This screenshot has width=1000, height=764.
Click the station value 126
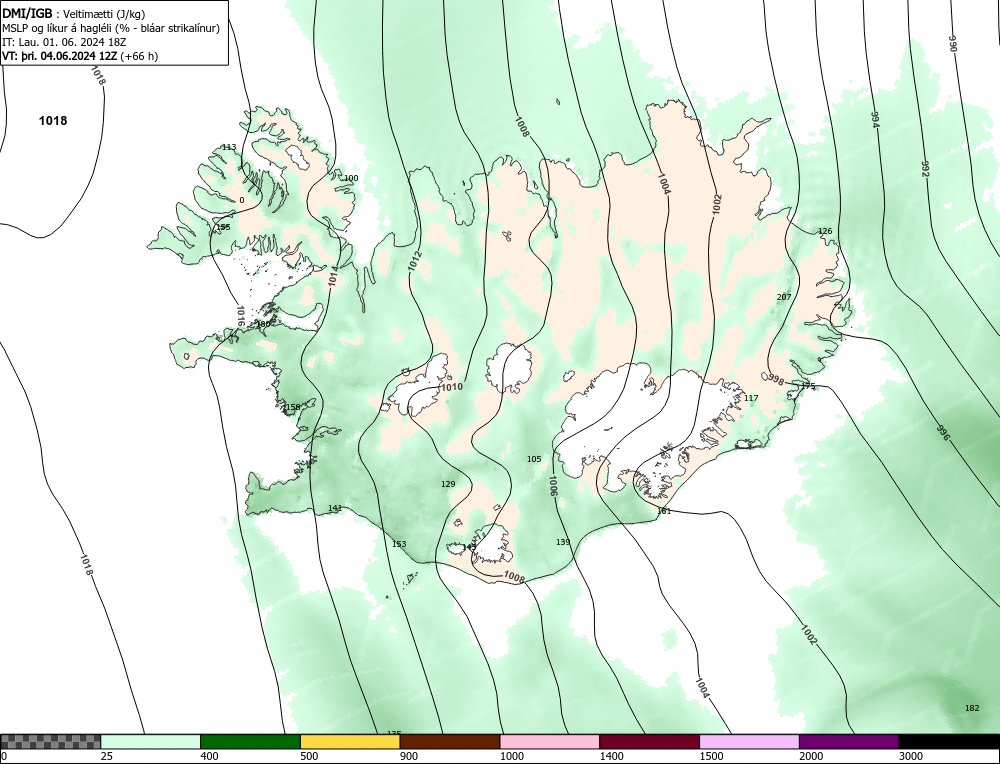coord(825,231)
